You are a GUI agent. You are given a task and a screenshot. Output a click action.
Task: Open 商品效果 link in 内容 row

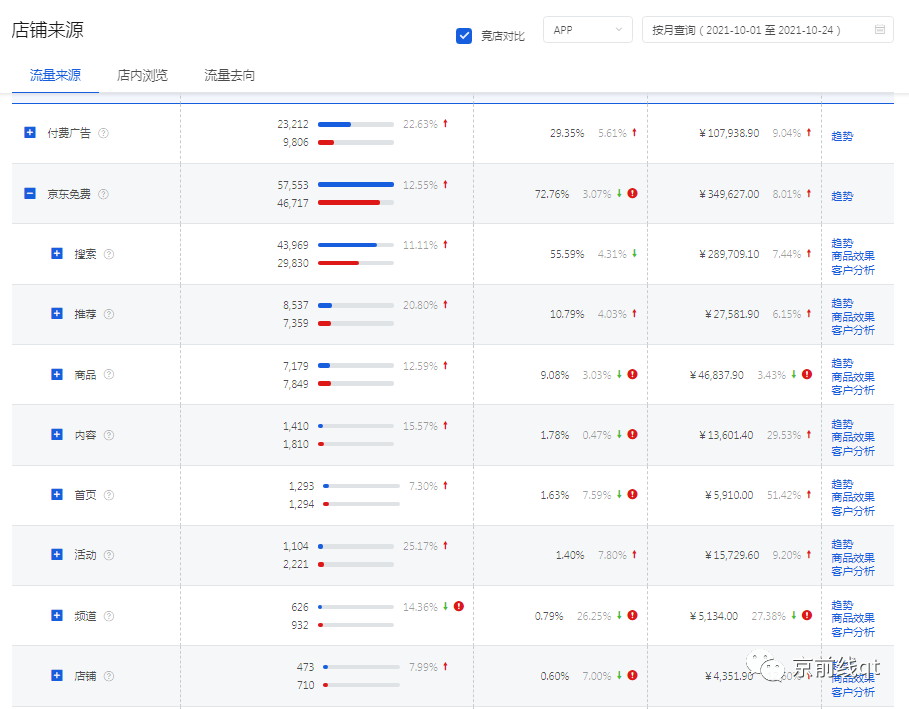853,437
